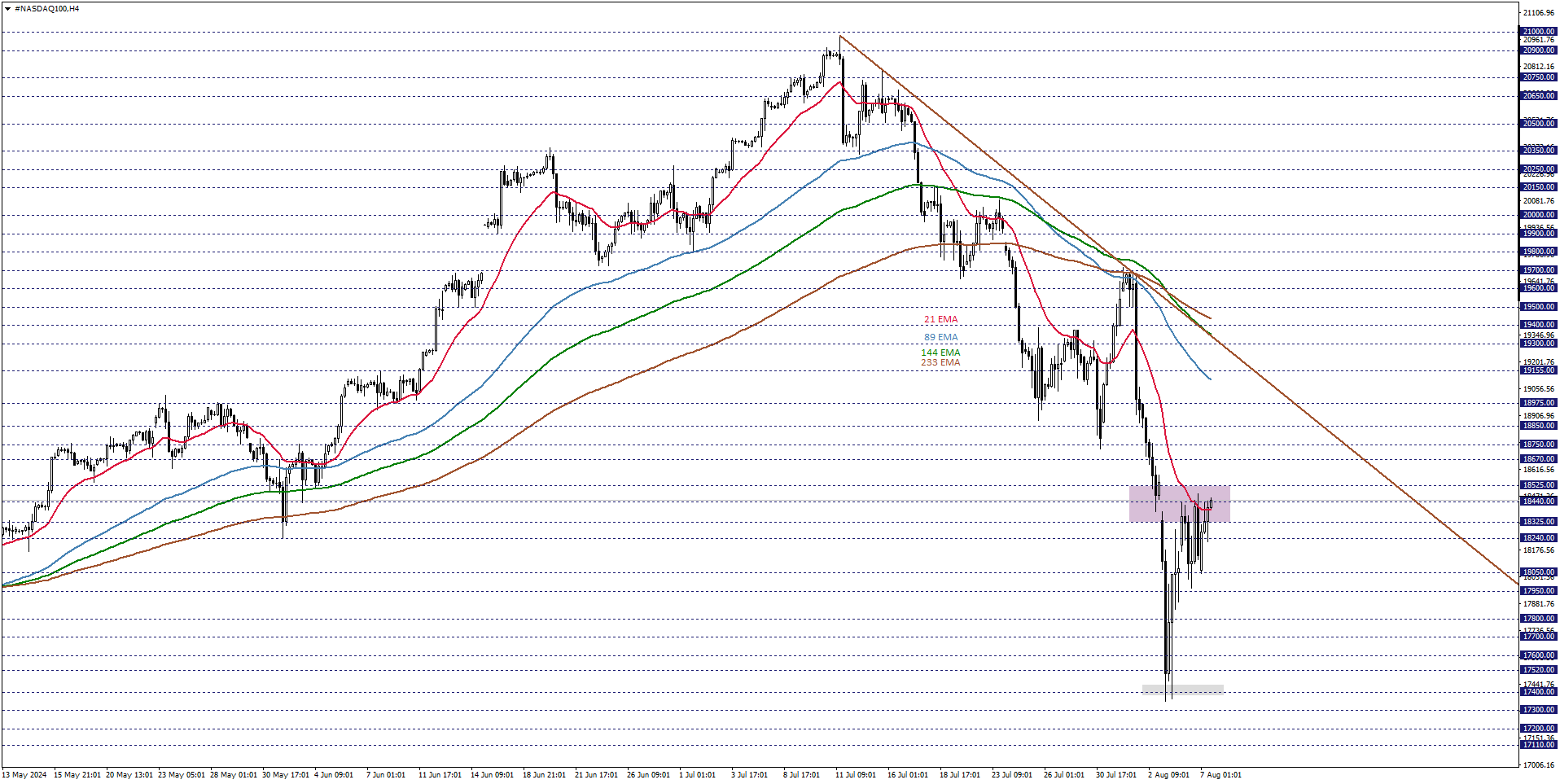Click the 28 May 01:01 time label
Screen dimensions: 1560x784
tap(234, 775)
